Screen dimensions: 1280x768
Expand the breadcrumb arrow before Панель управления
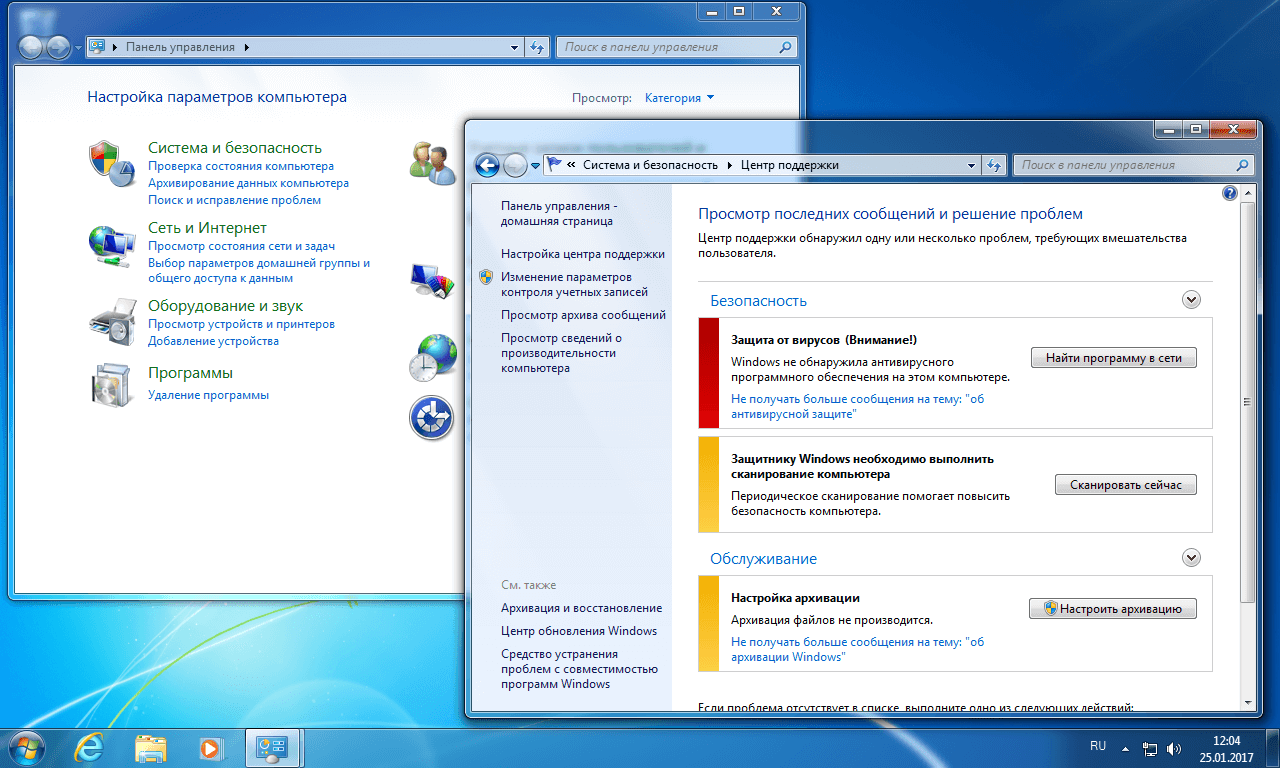coord(116,47)
